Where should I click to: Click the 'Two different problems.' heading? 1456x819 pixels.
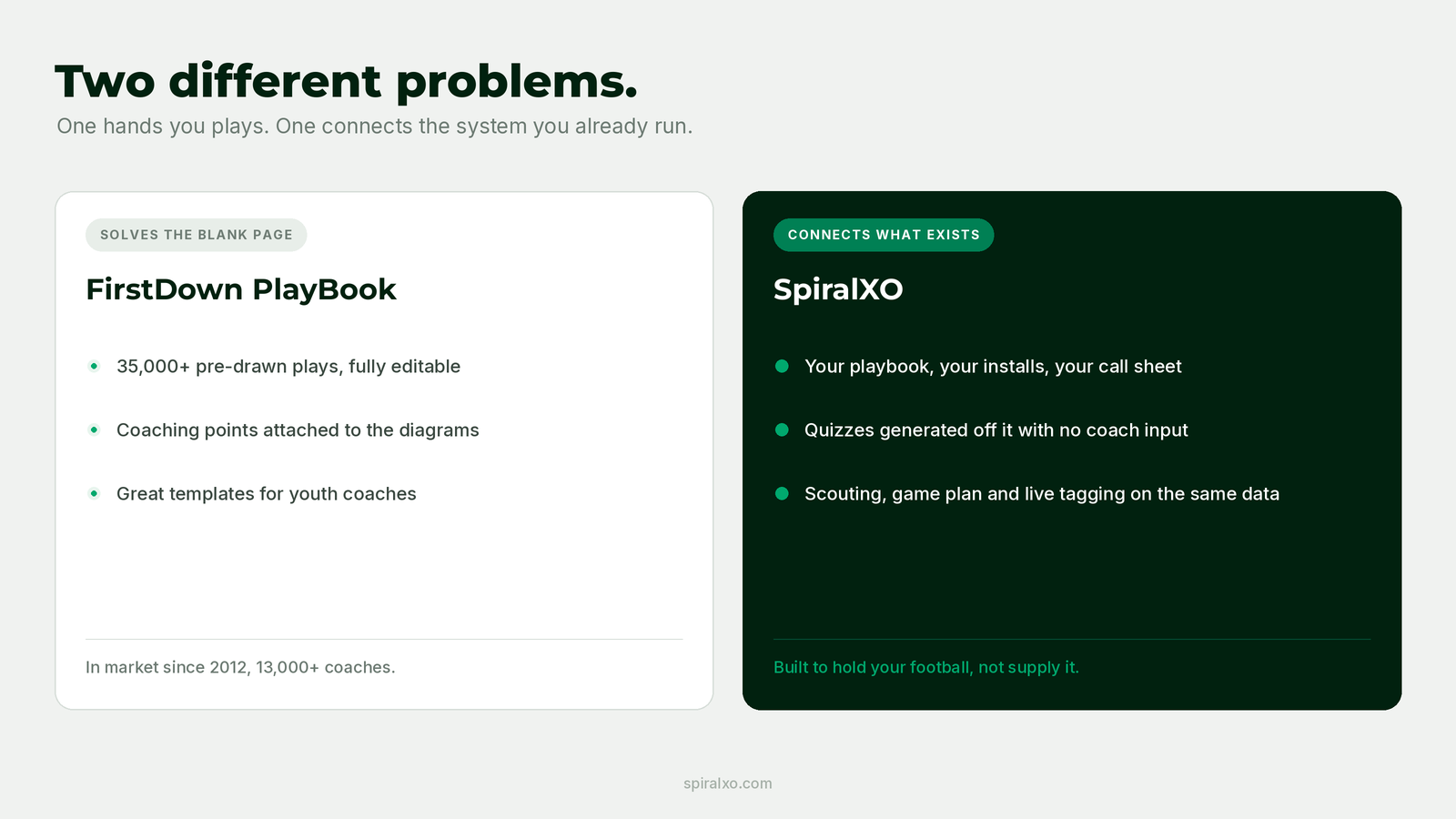click(x=346, y=82)
